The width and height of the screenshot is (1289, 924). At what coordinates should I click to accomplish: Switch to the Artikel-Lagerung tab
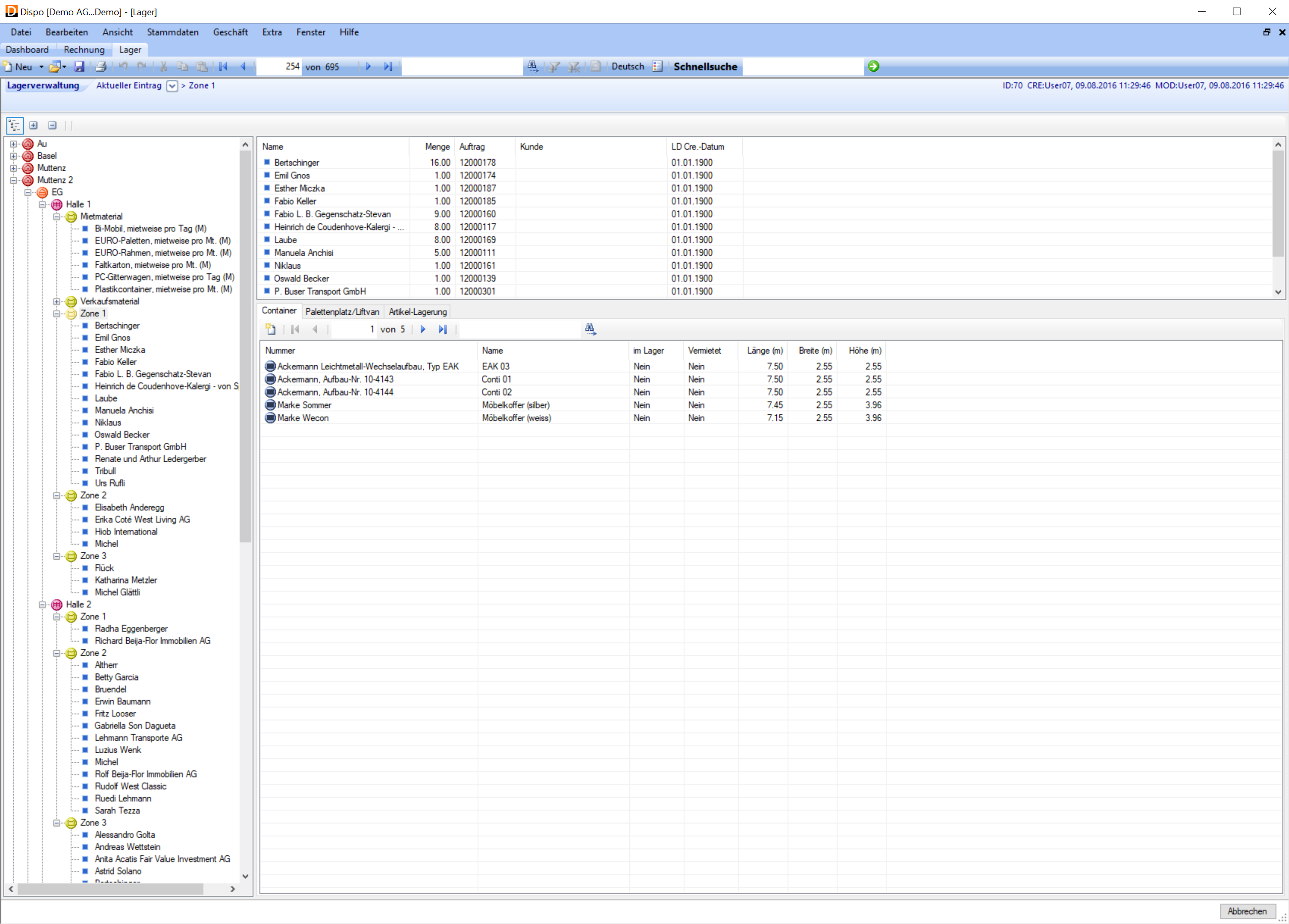coord(418,312)
